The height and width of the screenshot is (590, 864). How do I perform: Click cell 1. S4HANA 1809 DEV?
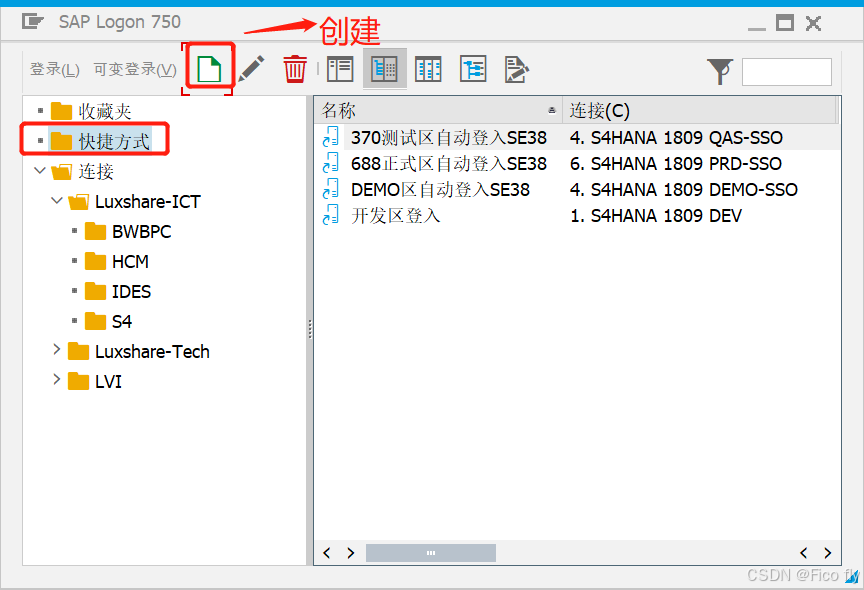pos(656,215)
